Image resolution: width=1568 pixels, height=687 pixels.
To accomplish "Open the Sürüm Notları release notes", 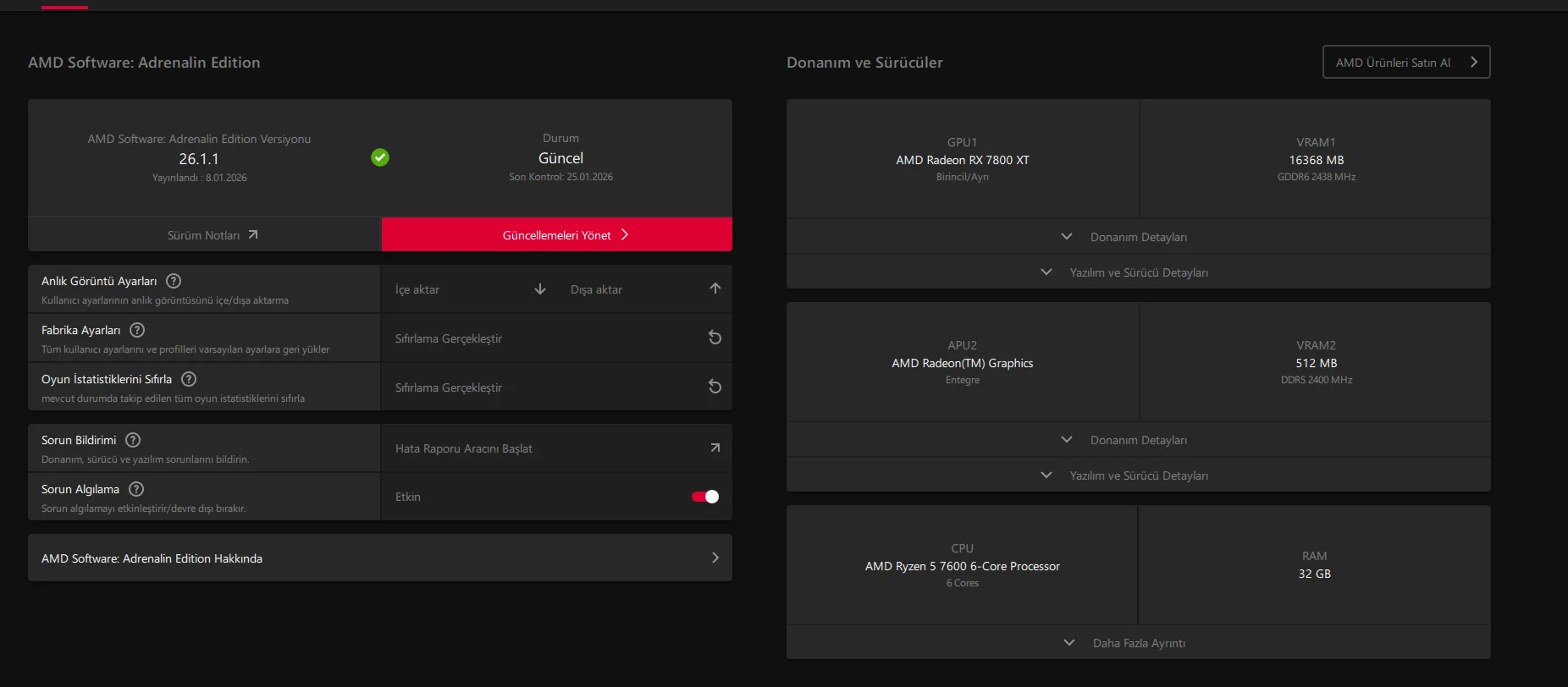I will [x=204, y=235].
